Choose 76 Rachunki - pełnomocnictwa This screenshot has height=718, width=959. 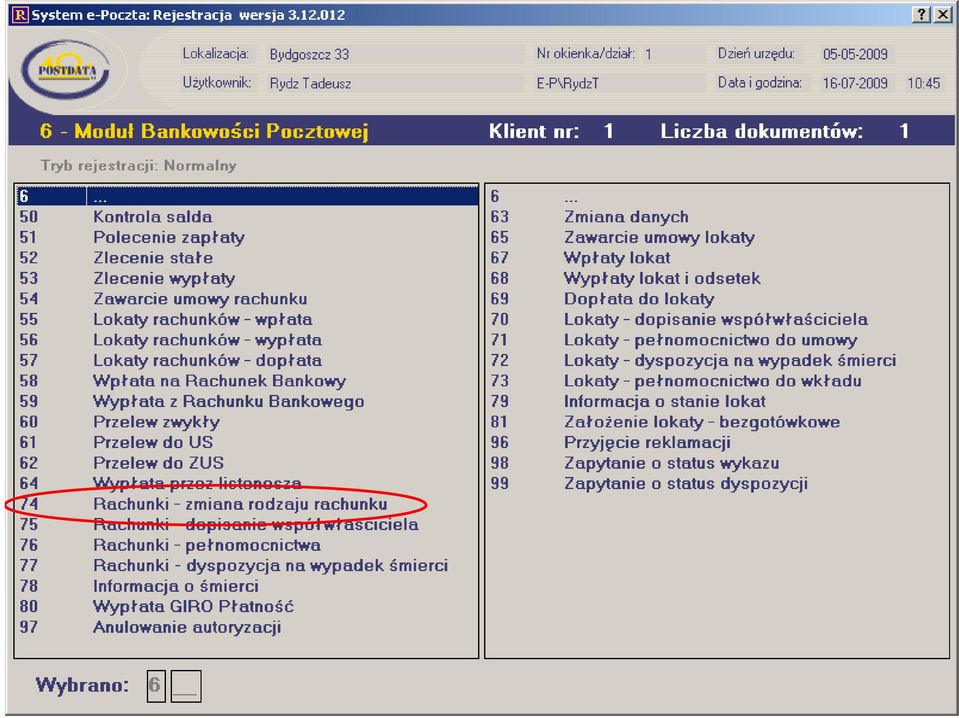(246, 545)
